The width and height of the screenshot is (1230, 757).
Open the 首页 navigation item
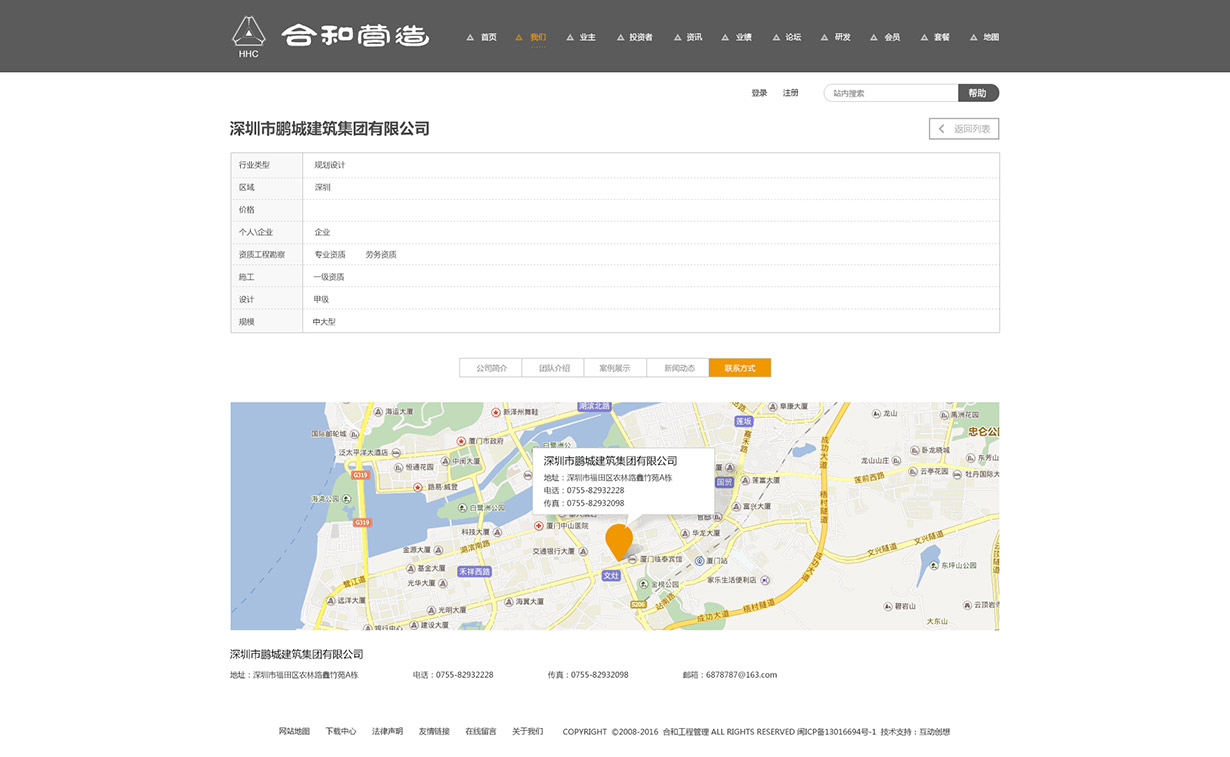click(x=488, y=38)
